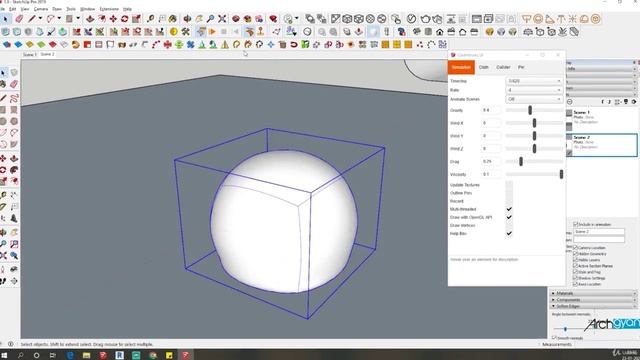Choose the Line pencil tool
This screenshot has height=360, width=640.
[32, 19]
